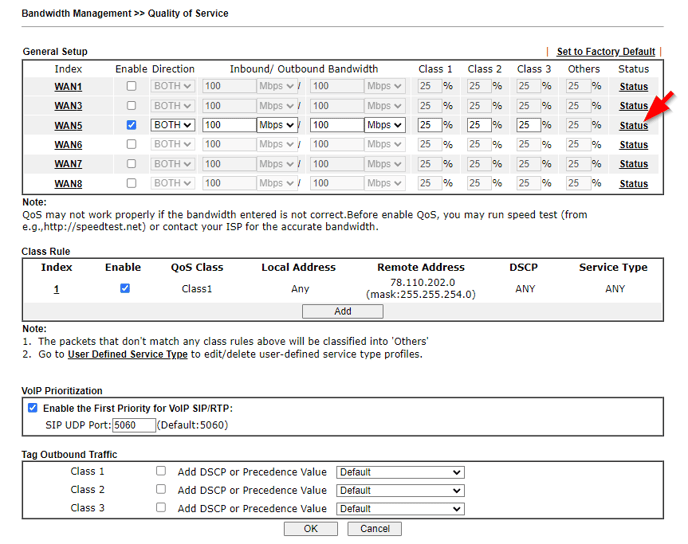Toggle First Priority for VoIP SIP/RTP

point(32,408)
